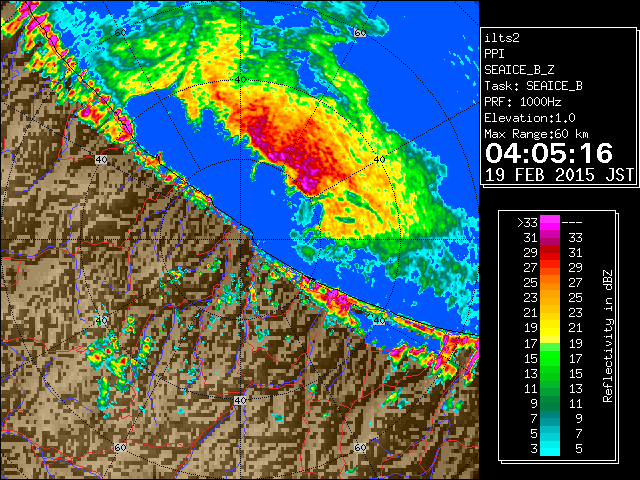Click the cyan 3–5 dBZ legend swatch
Screen dimensions: 640x480
click(550, 448)
